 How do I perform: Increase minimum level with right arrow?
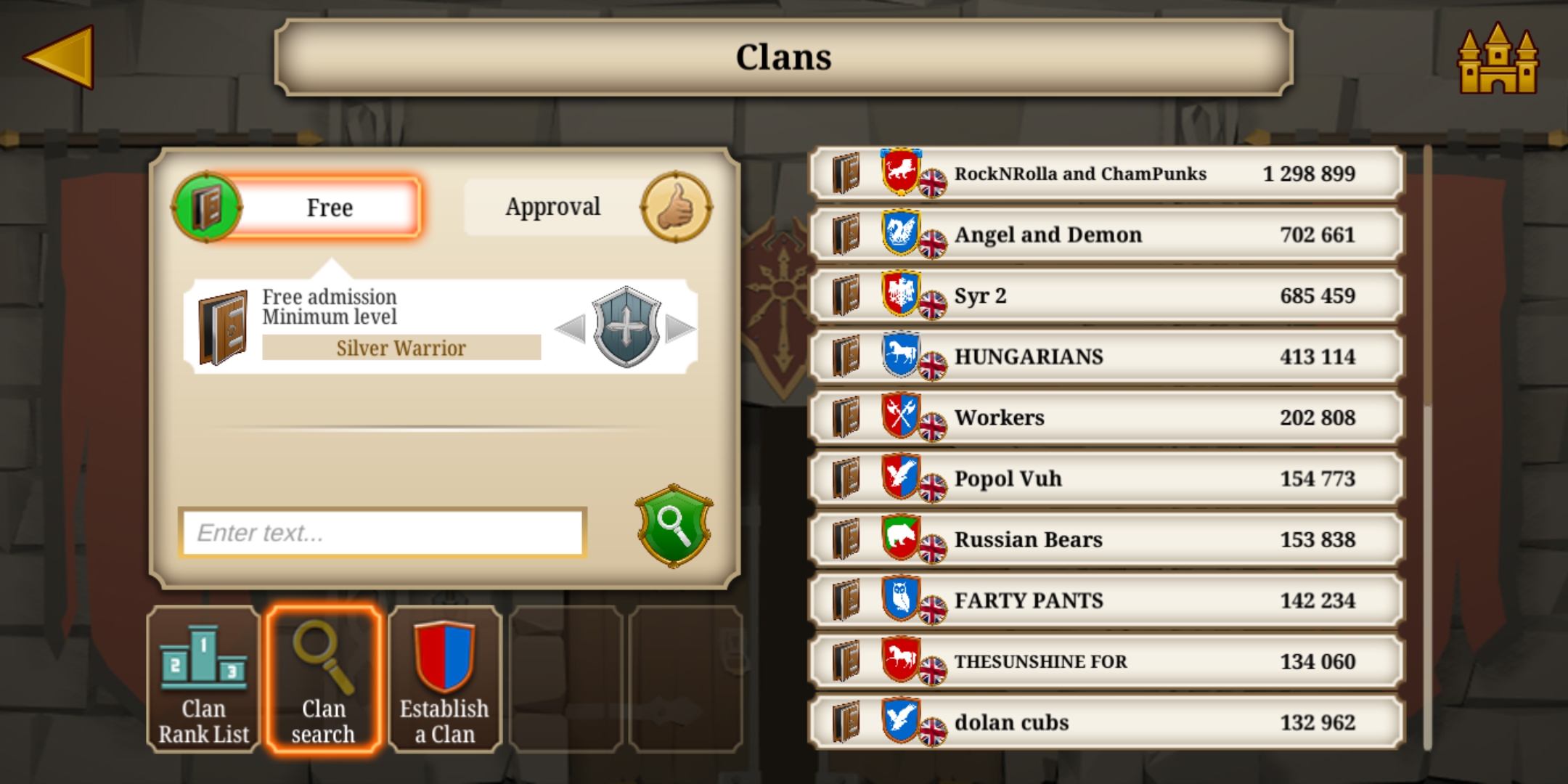tap(680, 328)
